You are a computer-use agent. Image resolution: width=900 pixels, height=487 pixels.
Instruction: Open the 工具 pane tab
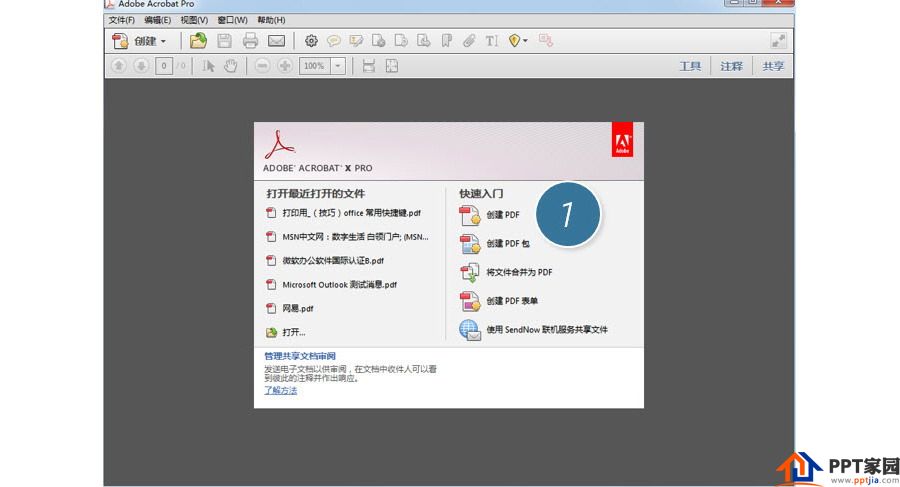pyautogui.click(x=690, y=66)
